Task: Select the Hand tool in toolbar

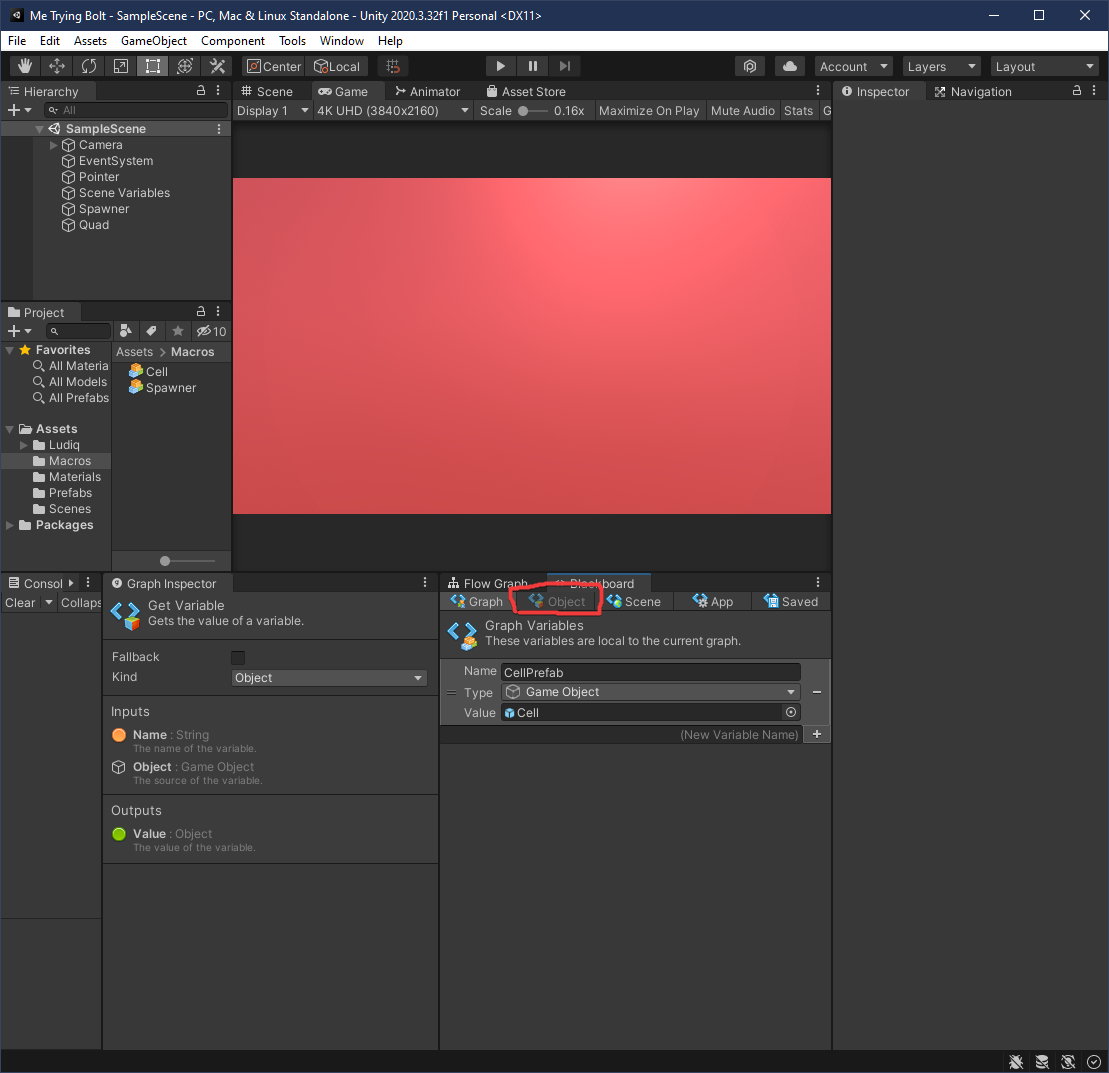Action: coord(25,66)
